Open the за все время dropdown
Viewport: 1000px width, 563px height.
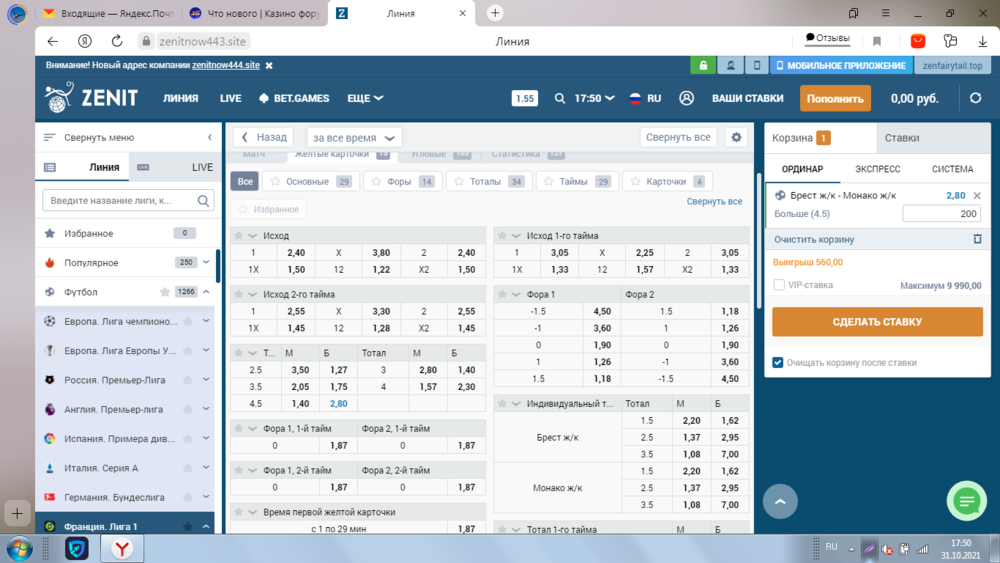(354, 138)
